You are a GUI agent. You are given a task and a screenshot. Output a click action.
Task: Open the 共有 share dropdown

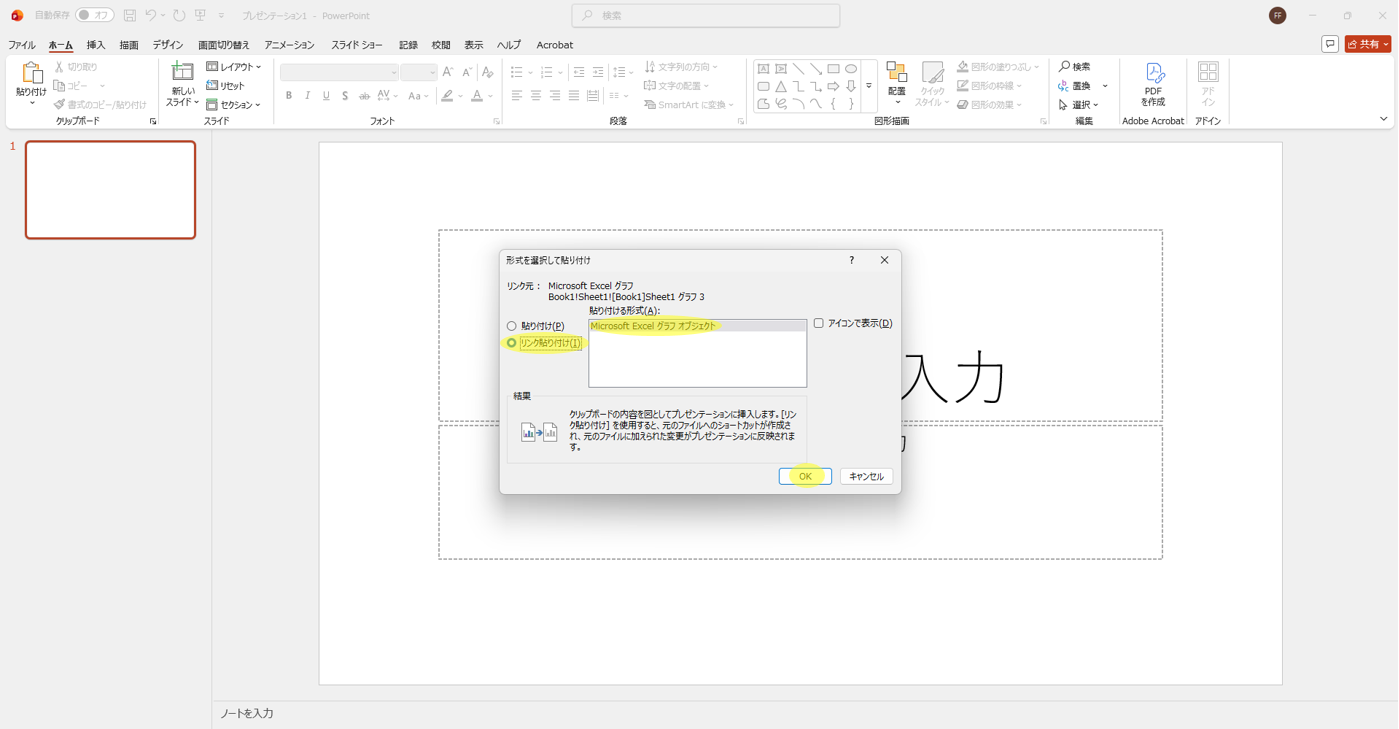[x=1367, y=44]
